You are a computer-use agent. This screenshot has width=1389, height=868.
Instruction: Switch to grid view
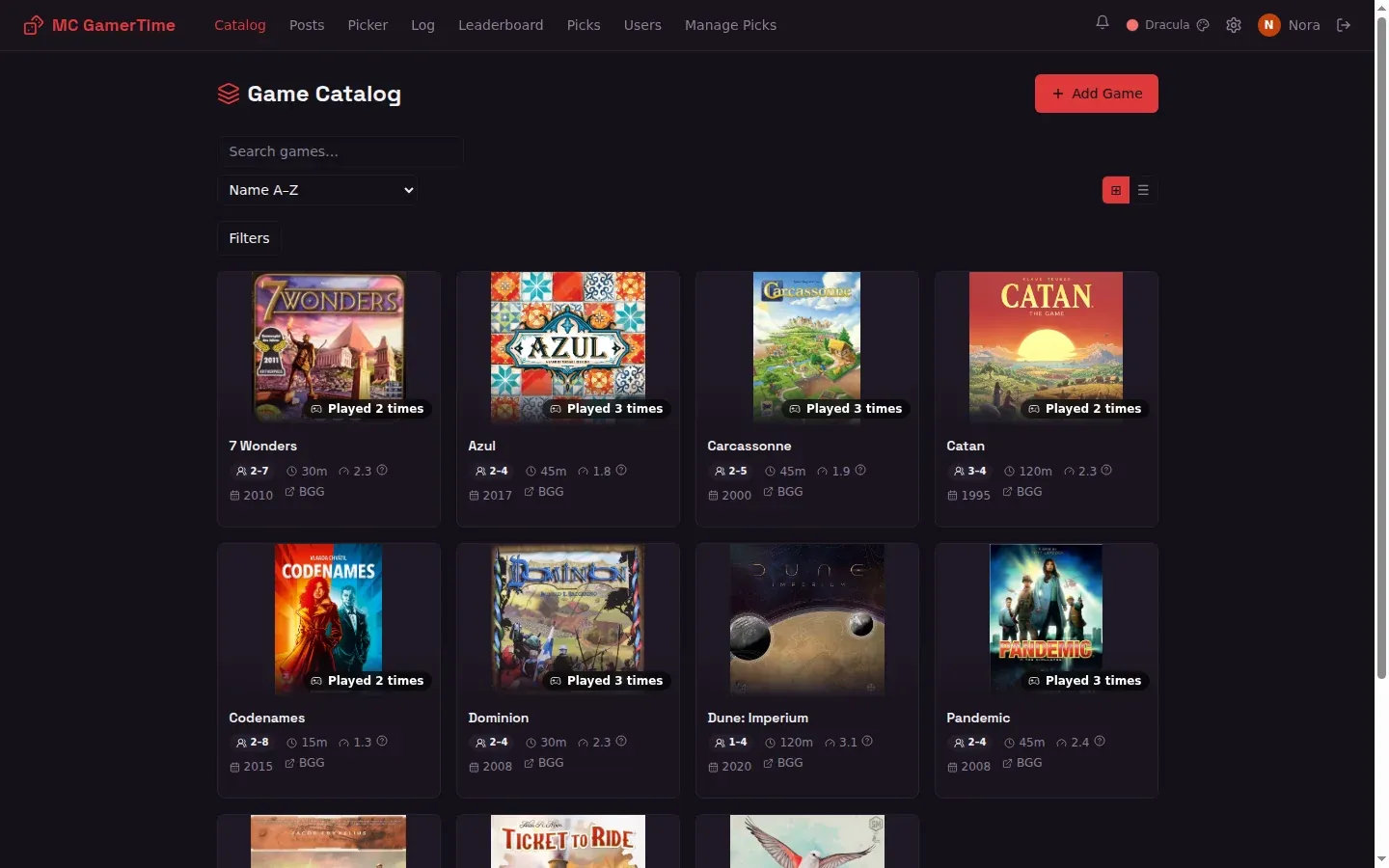1116,190
